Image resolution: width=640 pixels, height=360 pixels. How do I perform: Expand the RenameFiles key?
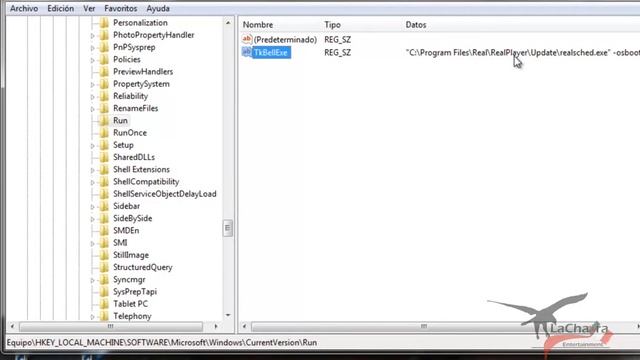point(92,109)
